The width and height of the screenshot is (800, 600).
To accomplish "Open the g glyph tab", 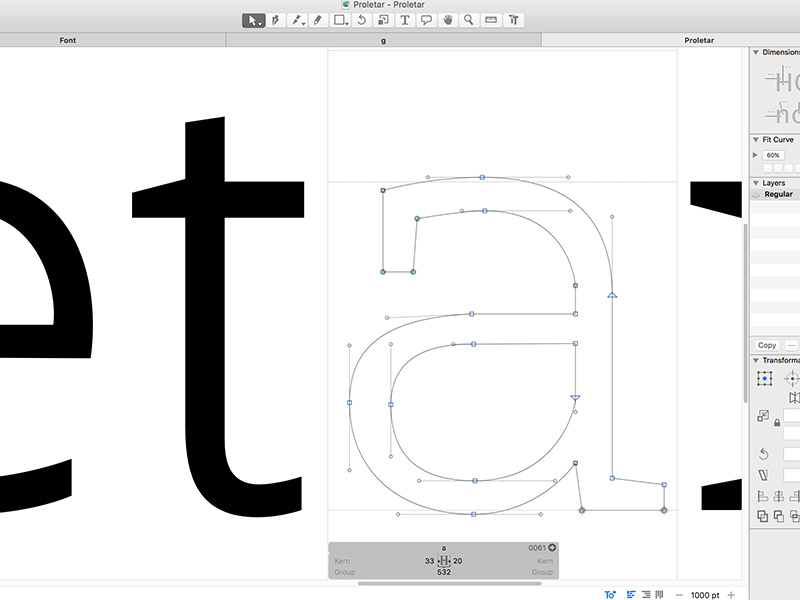I will click(385, 40).
